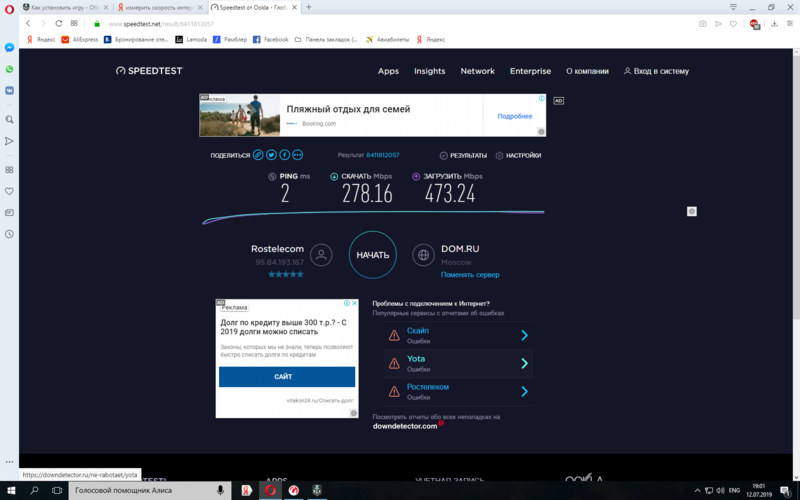
Task: Open search in the Opera sidebar
Action: (x=9, y=119)
